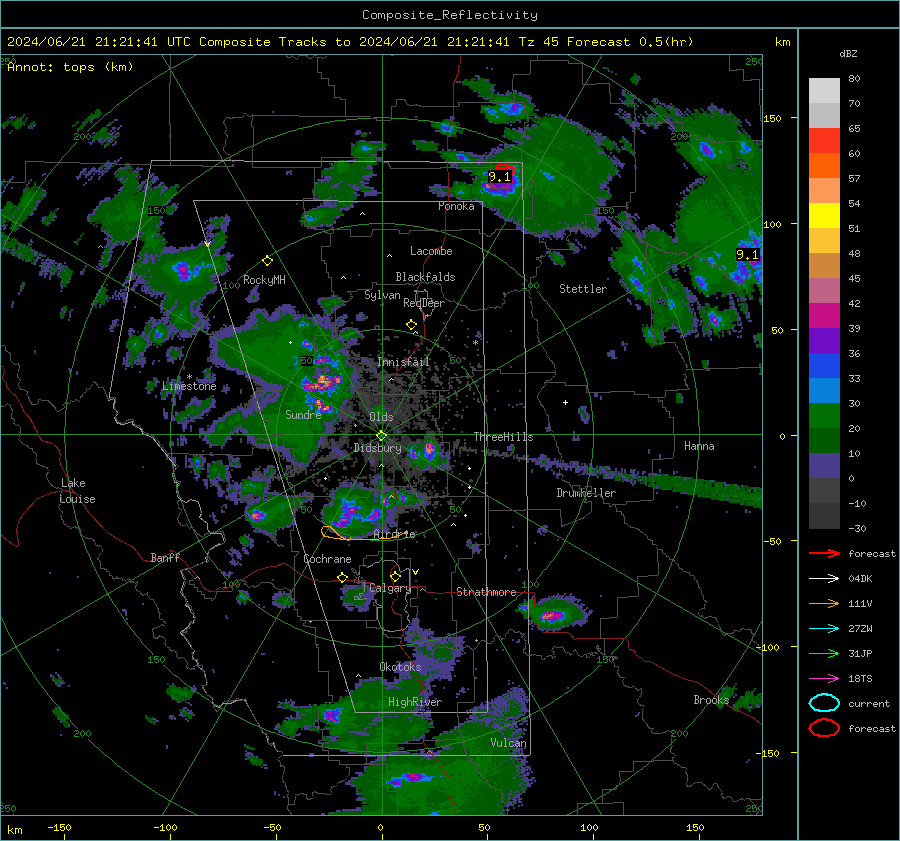This screenshot has width=900, height=841.
Task: Click the Annot: tops (km) label
Action: click(x=70, y=67)
